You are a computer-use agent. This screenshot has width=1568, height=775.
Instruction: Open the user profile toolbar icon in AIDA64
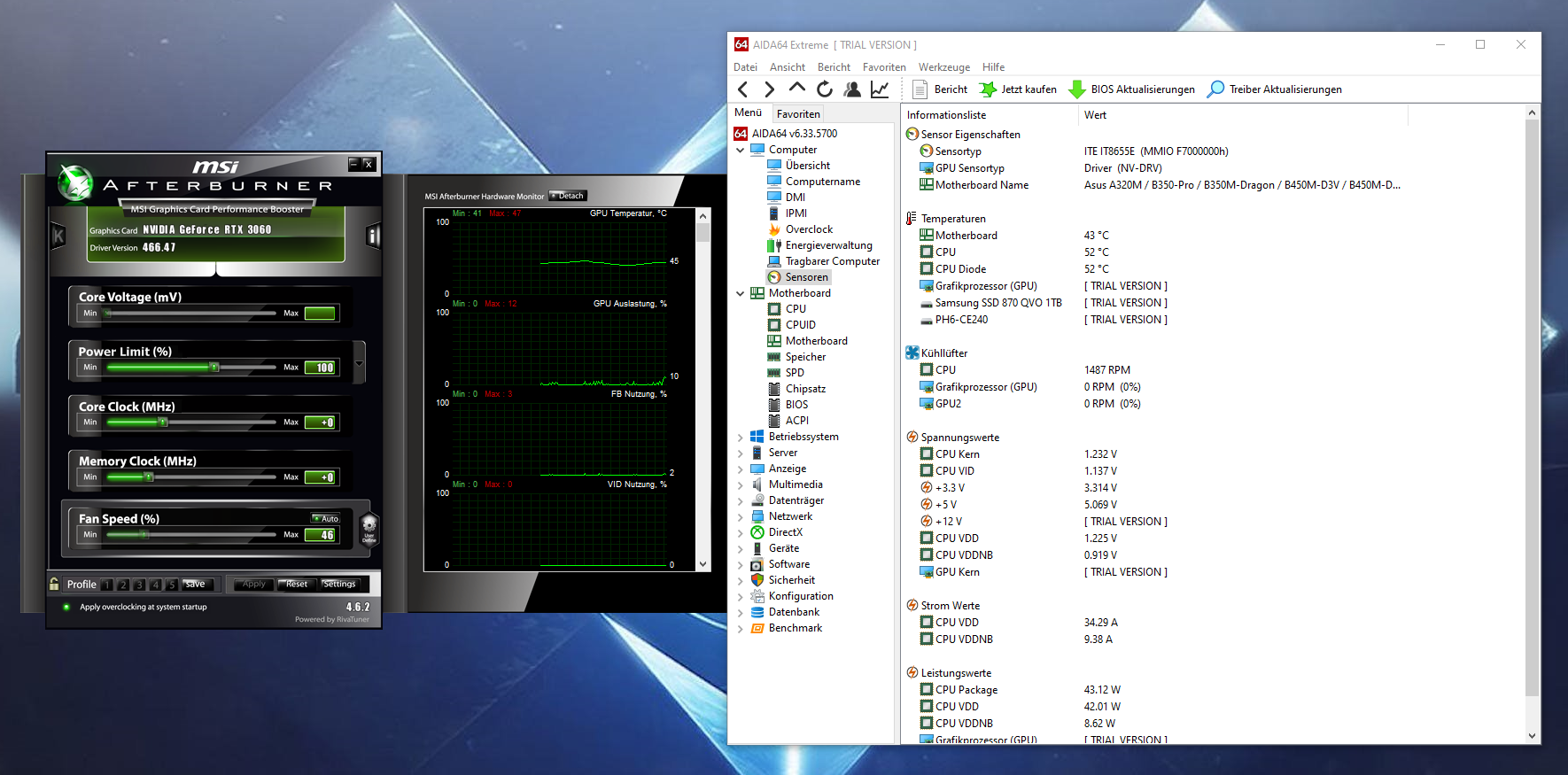tap(852, 89)
